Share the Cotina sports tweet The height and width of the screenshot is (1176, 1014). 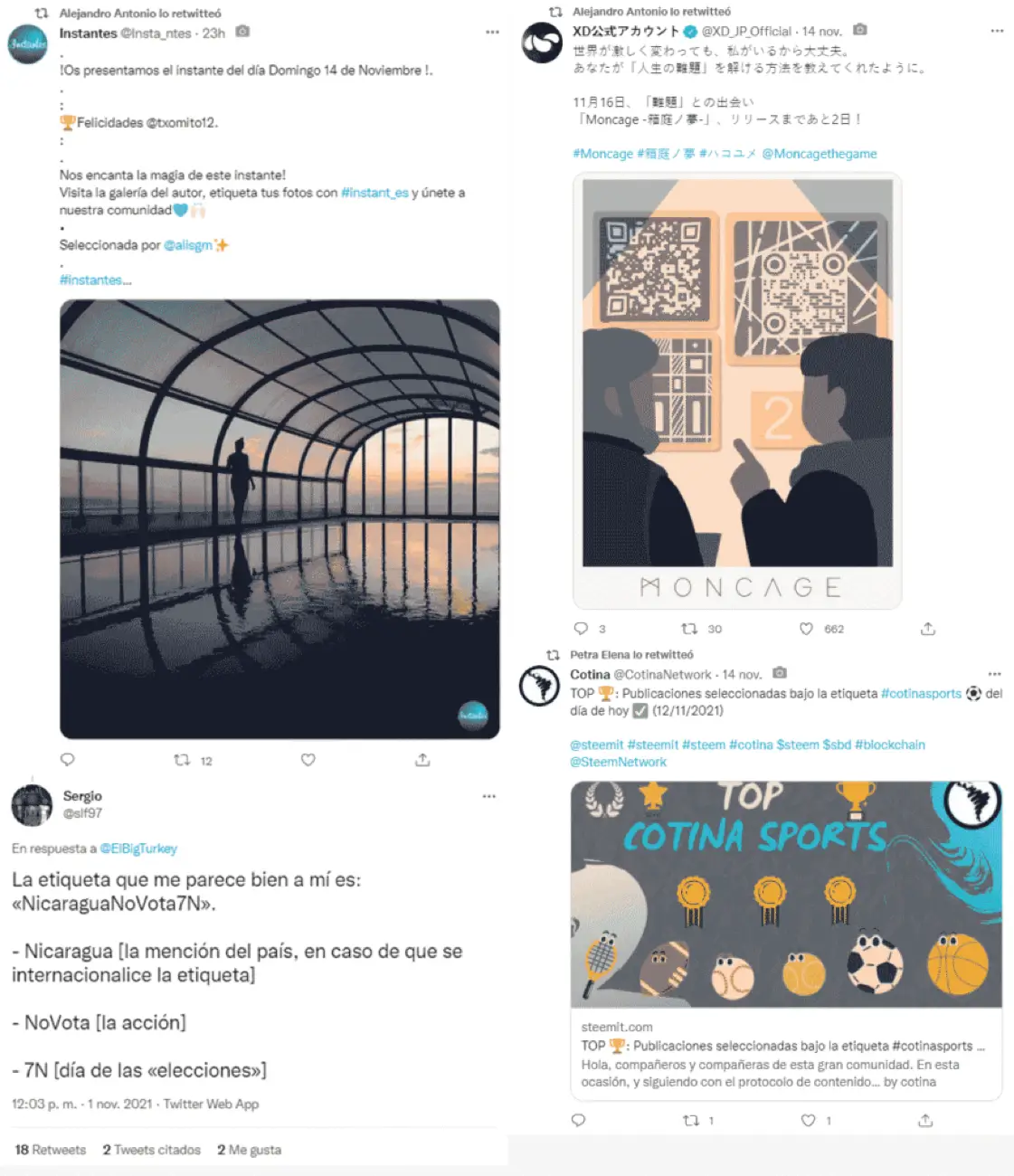coord(925,1120)
